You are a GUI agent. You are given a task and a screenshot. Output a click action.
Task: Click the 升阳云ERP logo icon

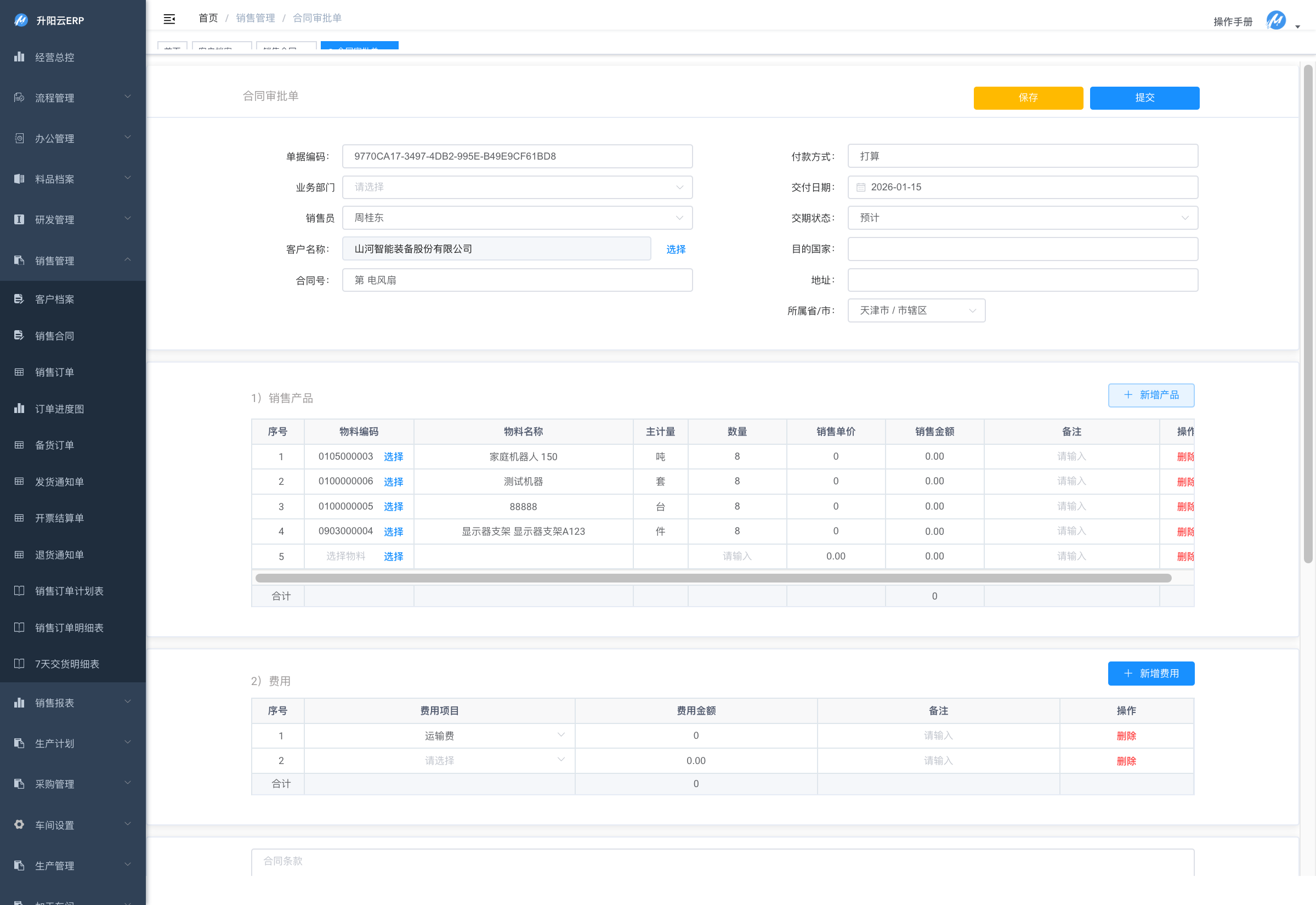point(21,20)
